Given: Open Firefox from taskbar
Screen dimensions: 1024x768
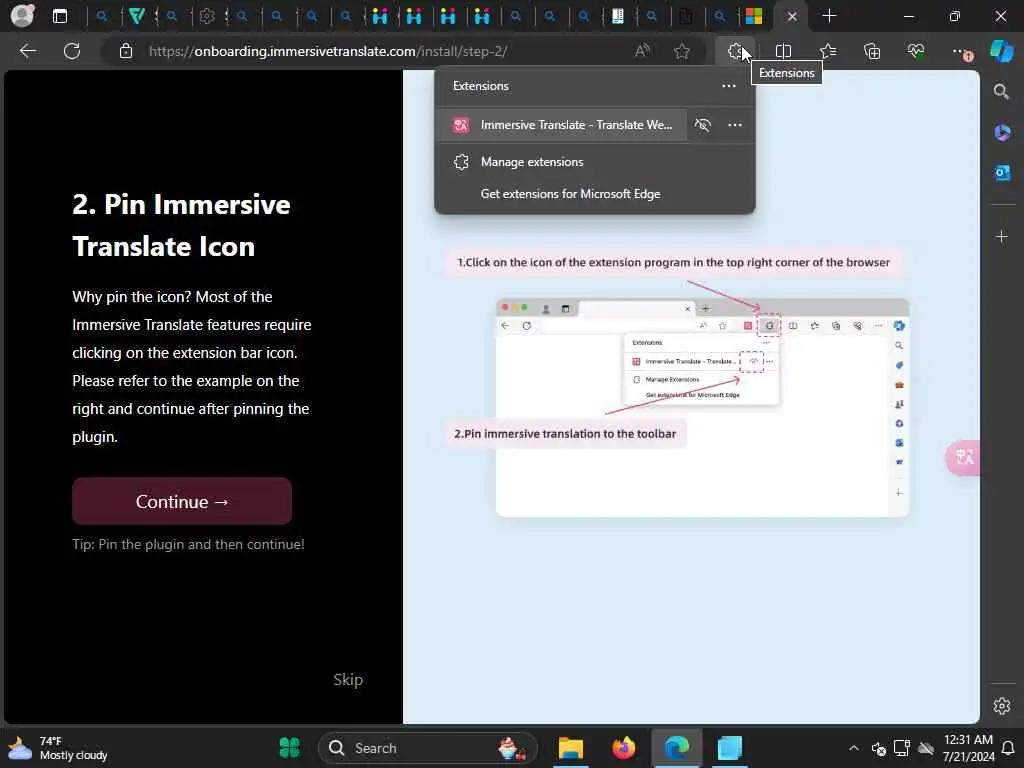Looking at the screenshot, I should pyautogui.click(x=624, y=748).
